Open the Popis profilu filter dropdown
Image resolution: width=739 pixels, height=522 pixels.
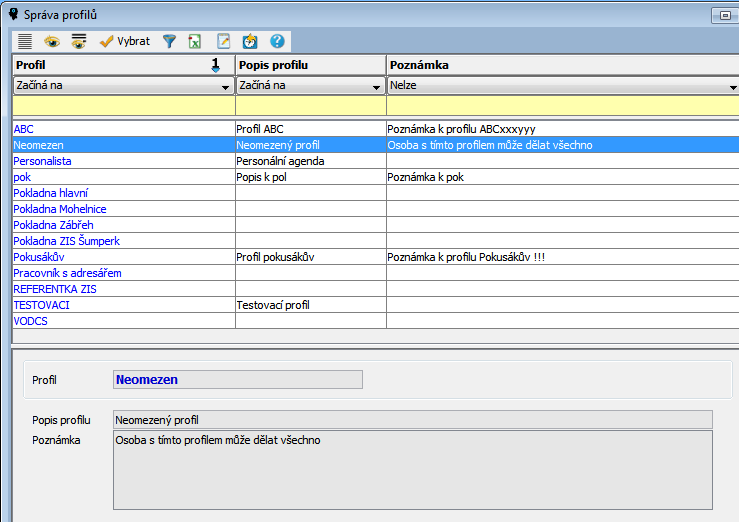pyautogui.click(x=379, y=86)
